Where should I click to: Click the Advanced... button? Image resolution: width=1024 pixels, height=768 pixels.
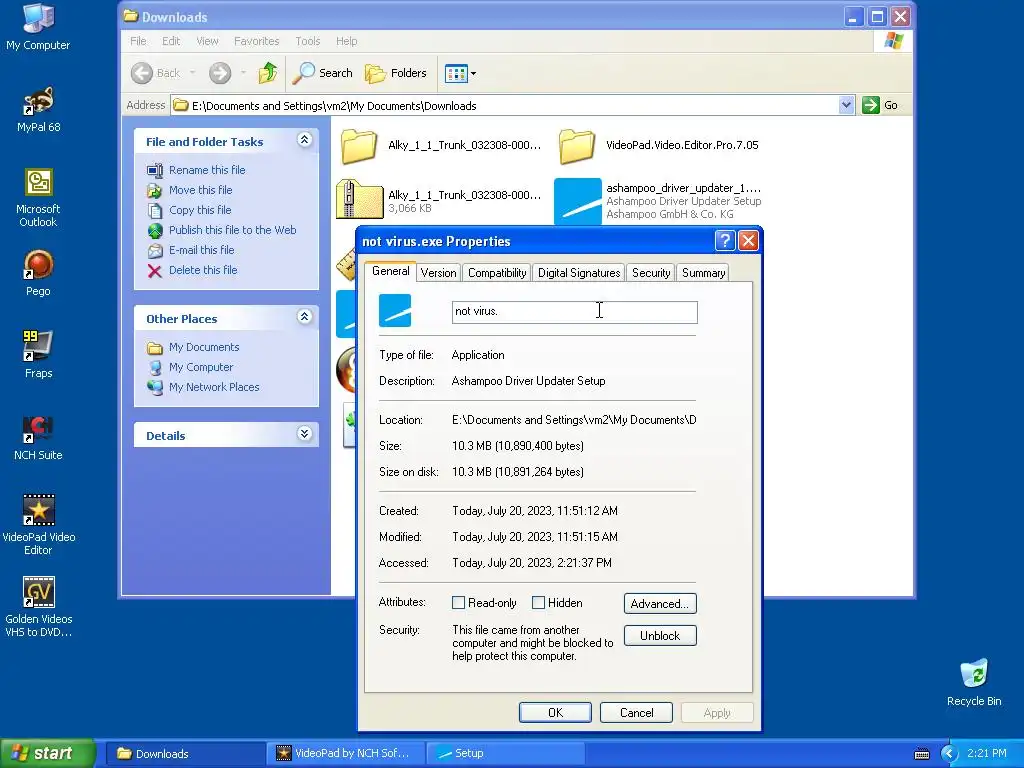pyautogui.click(x=660, y=603)
